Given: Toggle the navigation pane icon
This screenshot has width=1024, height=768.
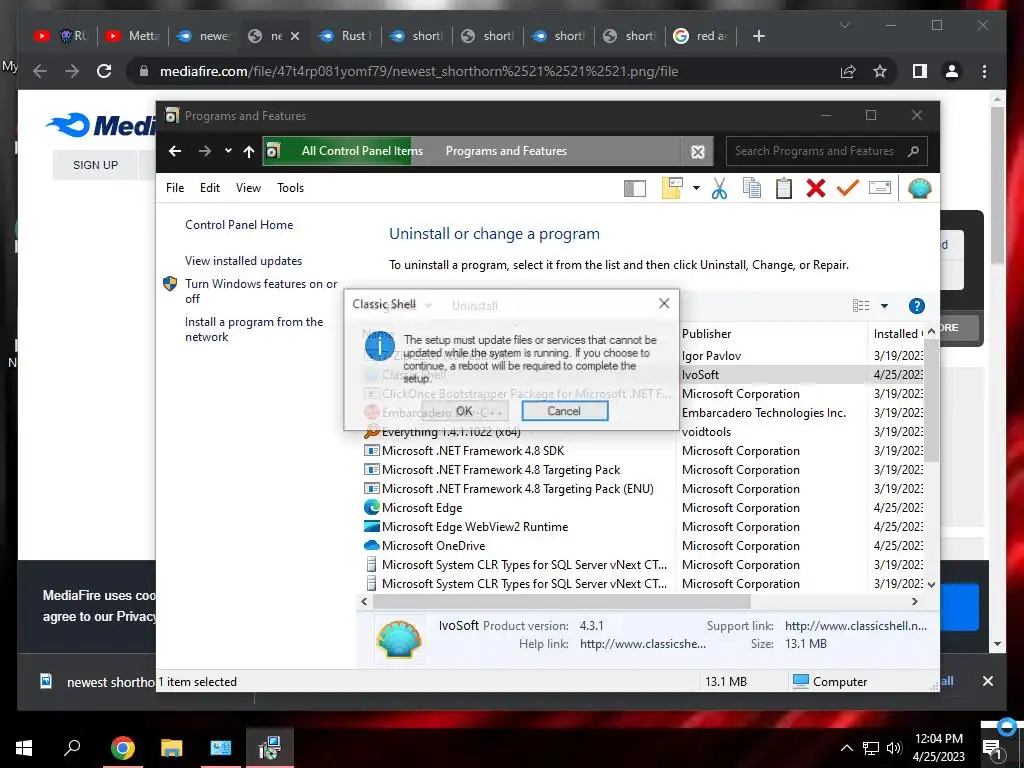Looking at the screenshot, I should click(x=635, y=189).
